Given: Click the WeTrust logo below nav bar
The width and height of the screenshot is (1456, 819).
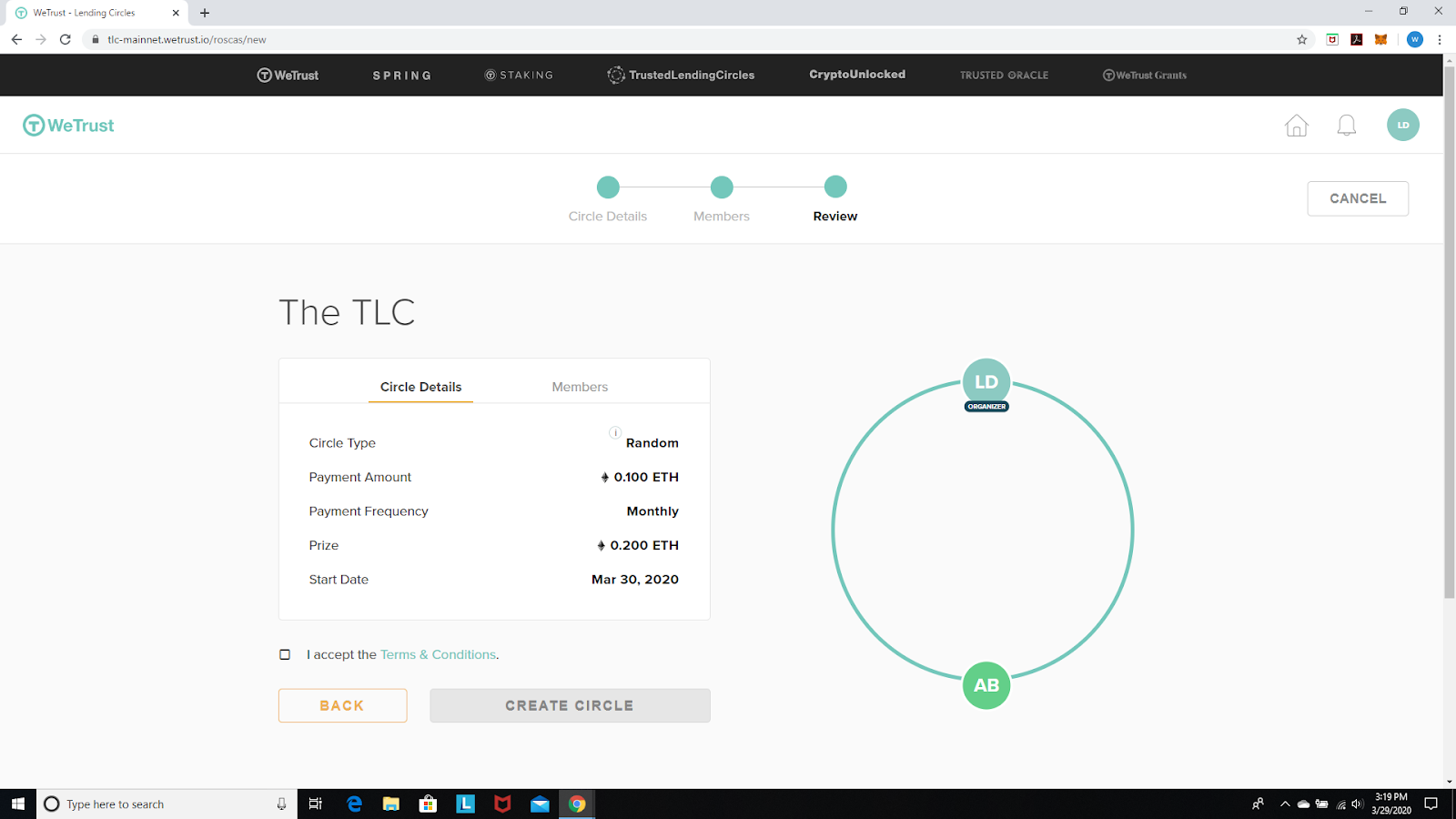Looking at the screenshot, I should (68, 126).
